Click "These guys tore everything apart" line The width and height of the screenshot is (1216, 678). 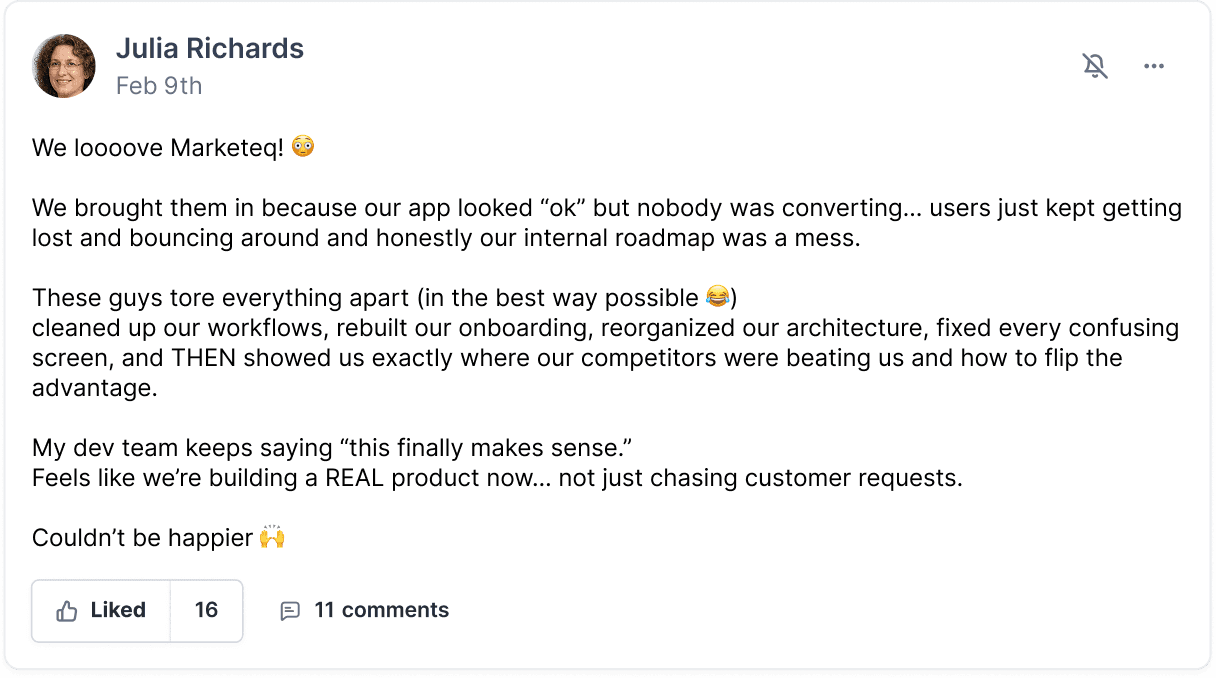point(365,298)
